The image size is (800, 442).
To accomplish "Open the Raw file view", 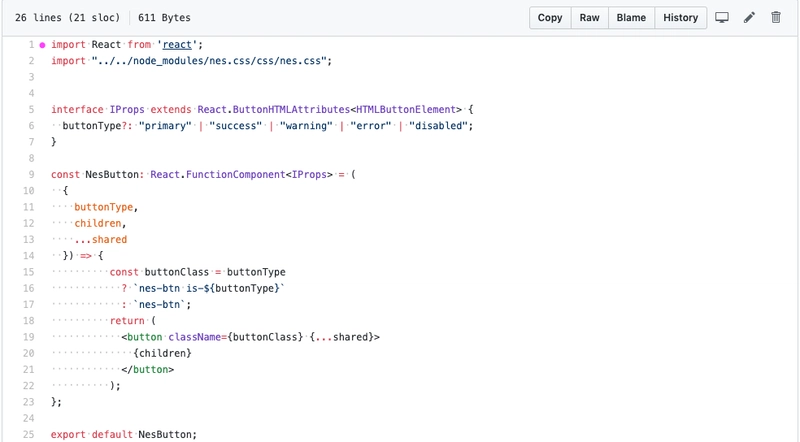I will (590, 18).
